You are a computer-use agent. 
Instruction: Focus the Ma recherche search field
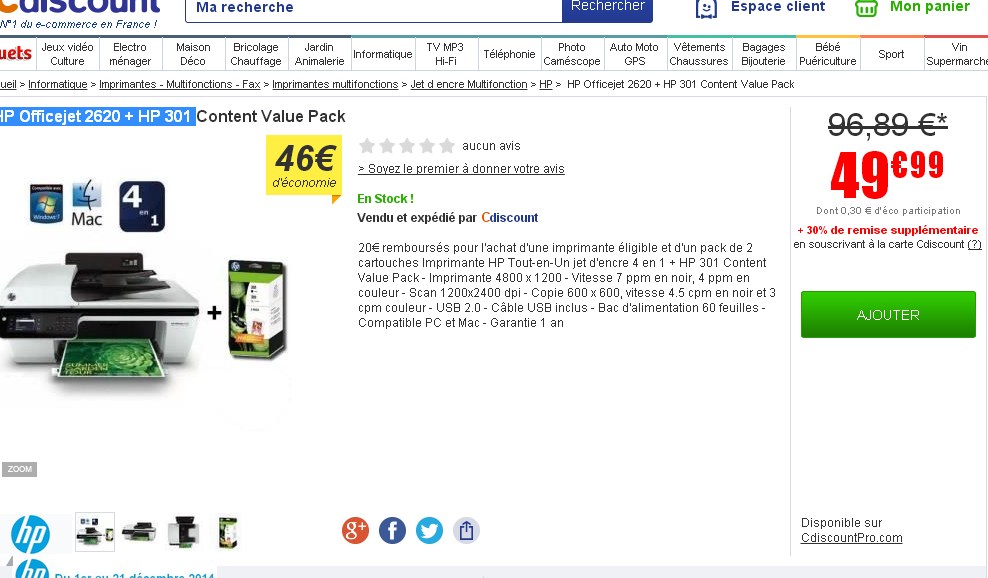coord(374,8)
